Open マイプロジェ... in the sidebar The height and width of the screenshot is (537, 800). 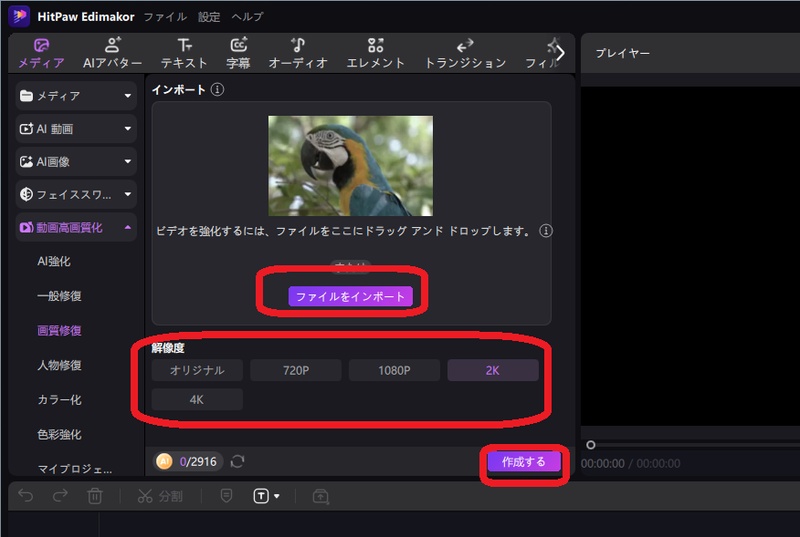(x=74, y=469)
